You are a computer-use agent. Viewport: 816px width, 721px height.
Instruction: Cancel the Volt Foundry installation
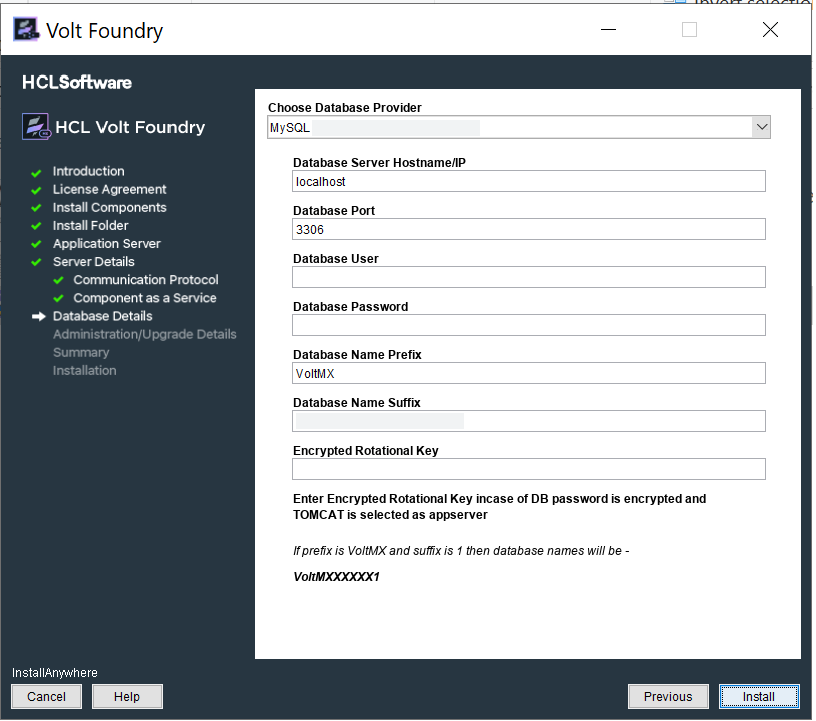pos(46,697)
